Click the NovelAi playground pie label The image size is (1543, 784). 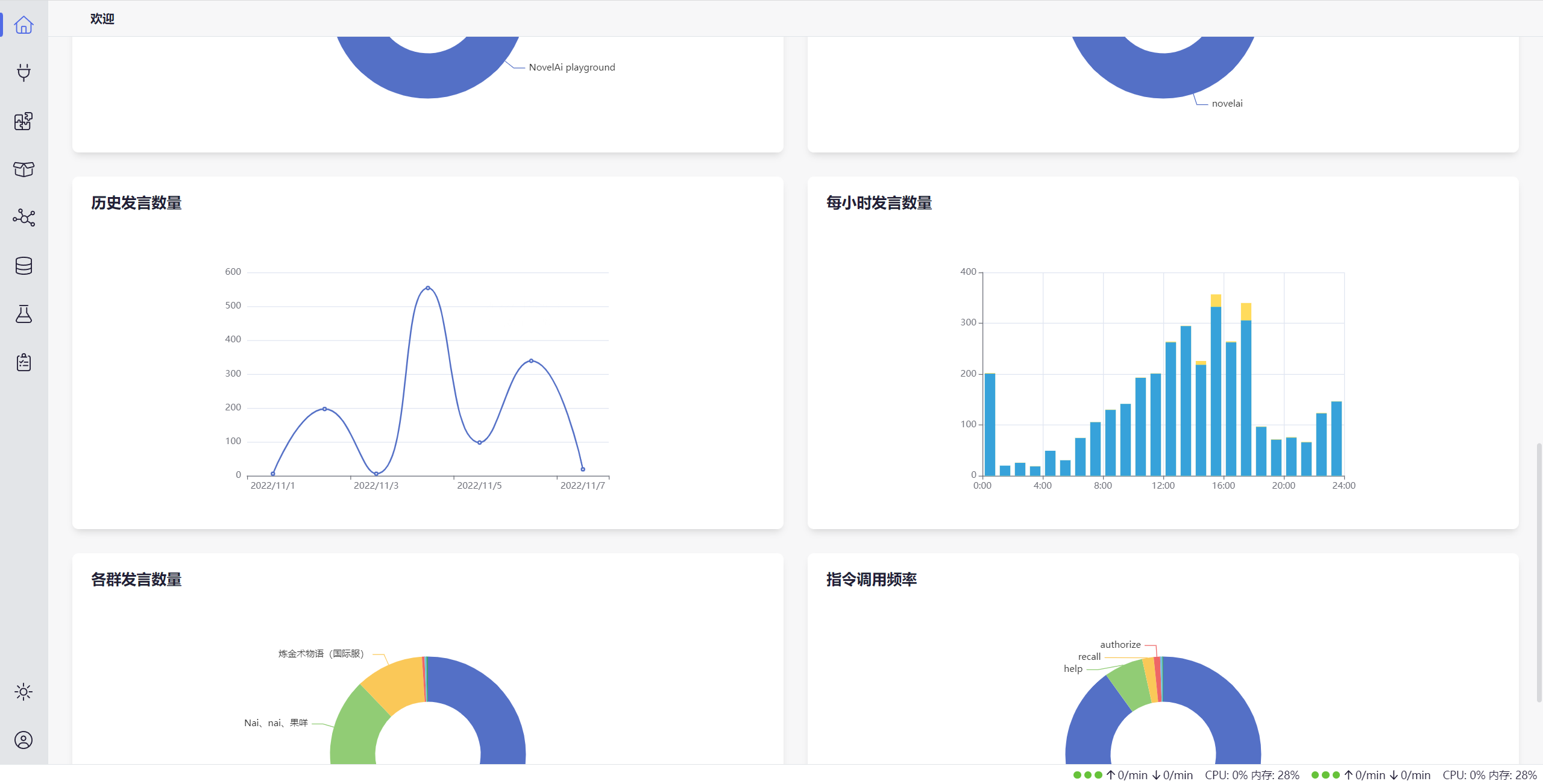click(572, 67)
